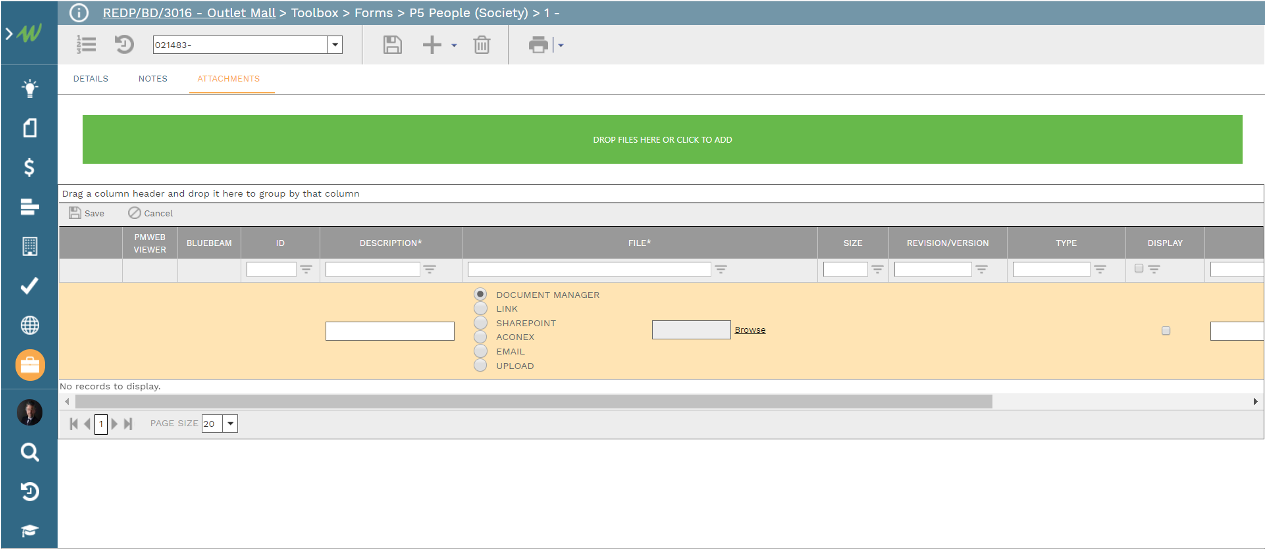Sort by the Revision/Version column header
Image resolution: width=1266 pixels, height=550 pixels.
[x=948, y=243]
